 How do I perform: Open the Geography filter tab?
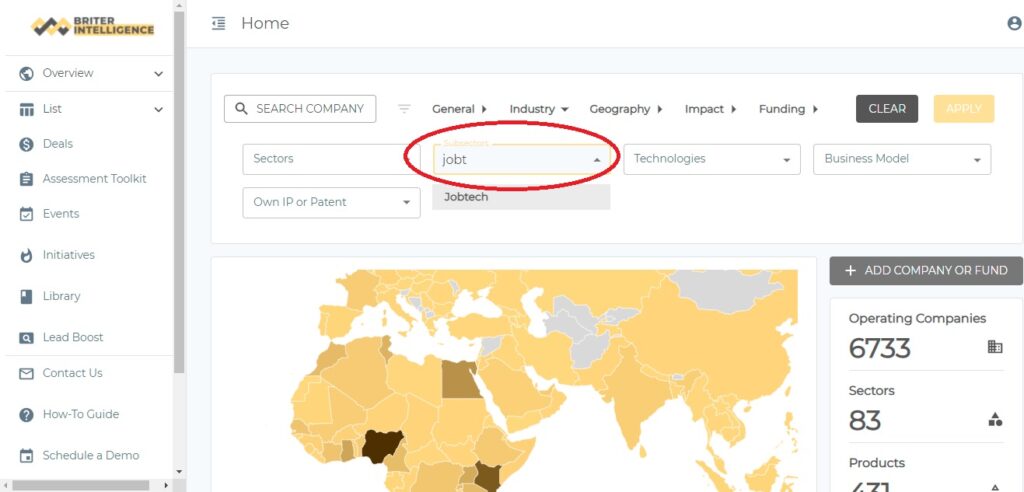(x=626, y=109)
